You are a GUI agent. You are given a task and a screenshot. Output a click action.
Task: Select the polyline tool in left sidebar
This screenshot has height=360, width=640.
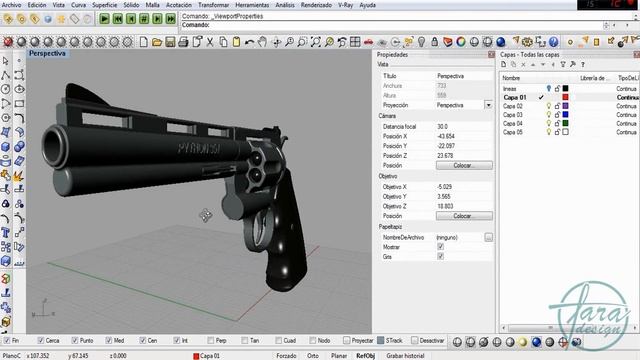tap(6, 75)
